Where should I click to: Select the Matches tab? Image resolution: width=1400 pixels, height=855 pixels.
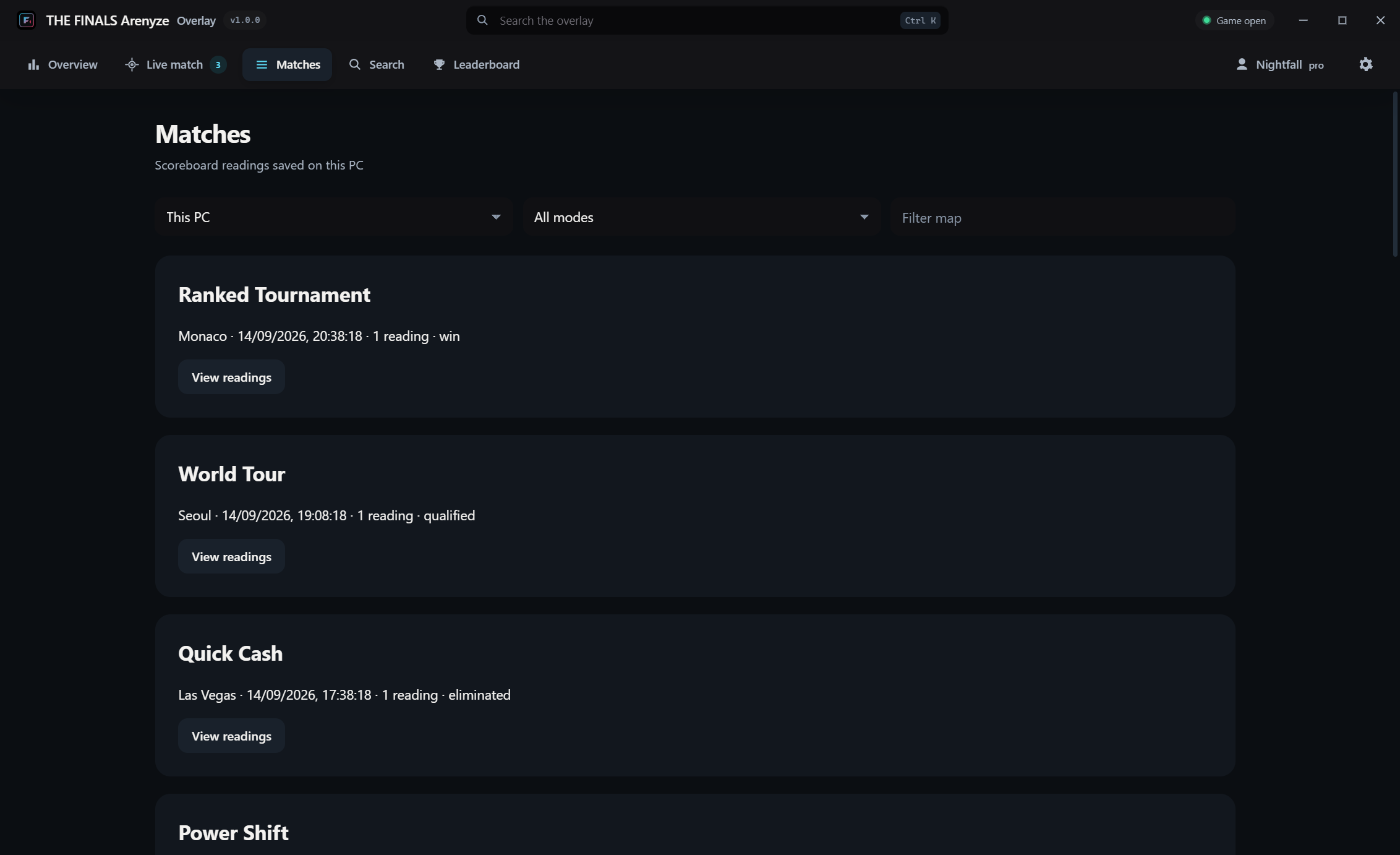pyautogui.click(x=287, y=64)
